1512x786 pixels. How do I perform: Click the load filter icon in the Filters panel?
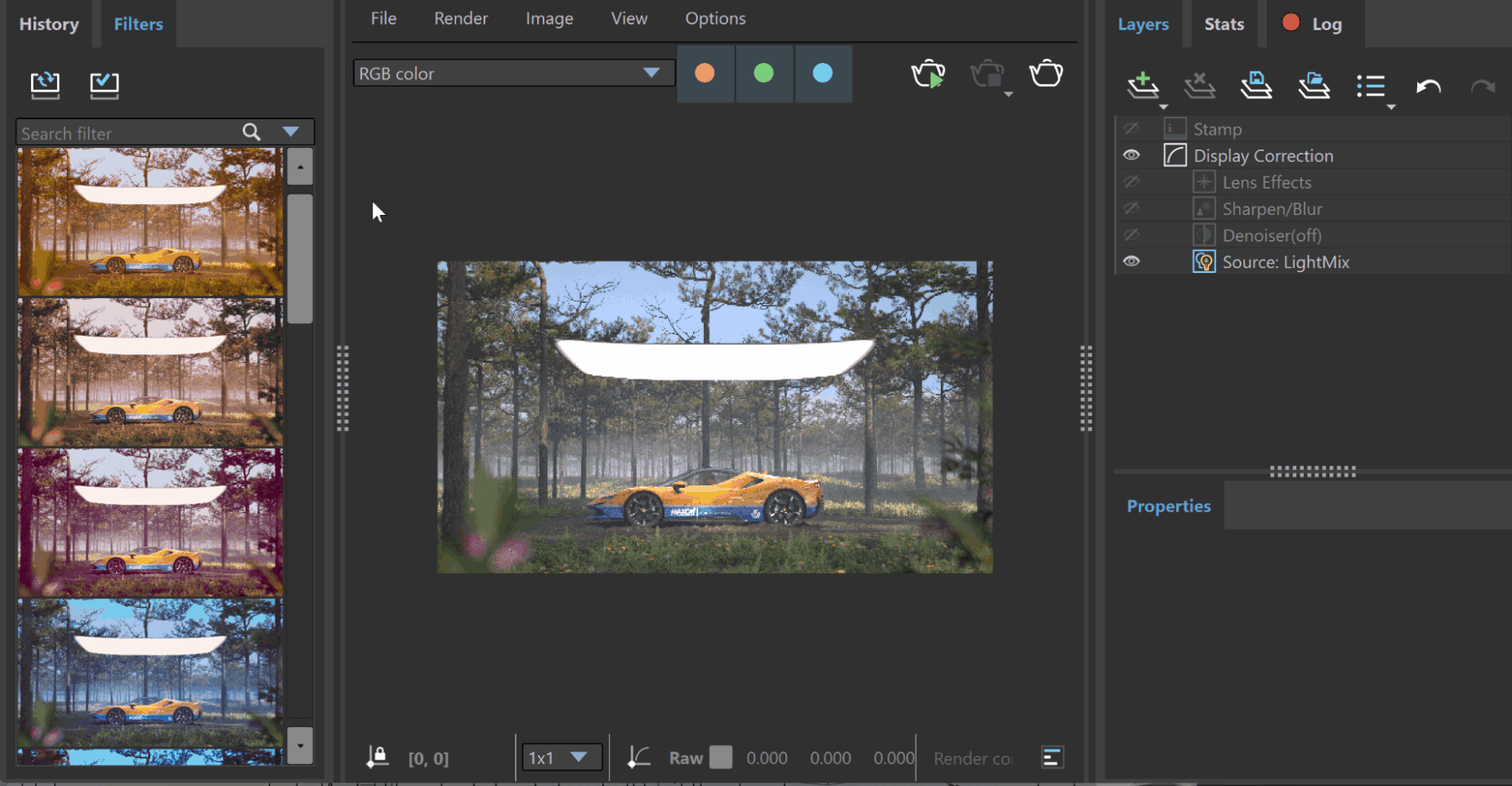click(45, 85)
